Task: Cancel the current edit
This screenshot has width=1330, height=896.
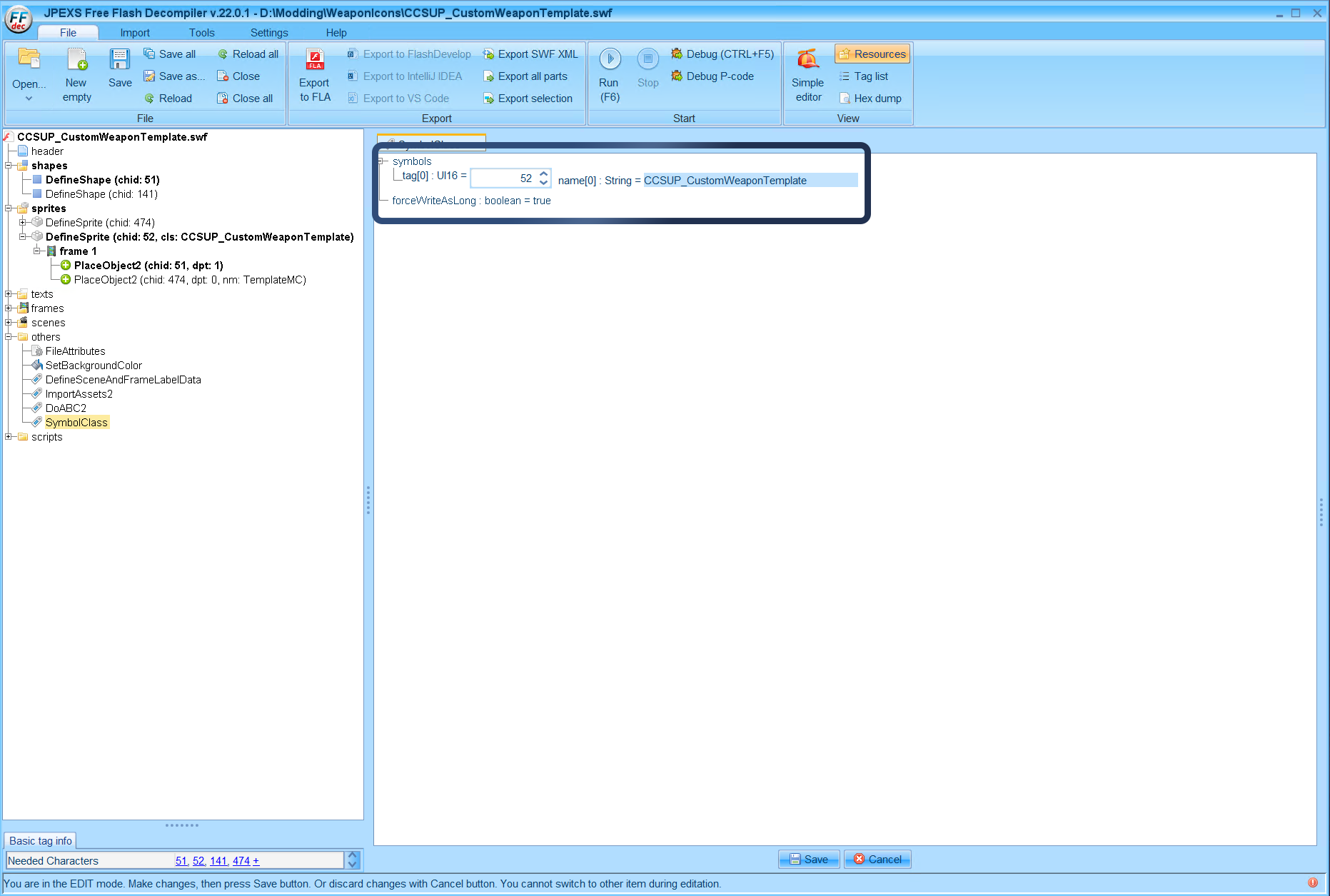Action: 877,859
